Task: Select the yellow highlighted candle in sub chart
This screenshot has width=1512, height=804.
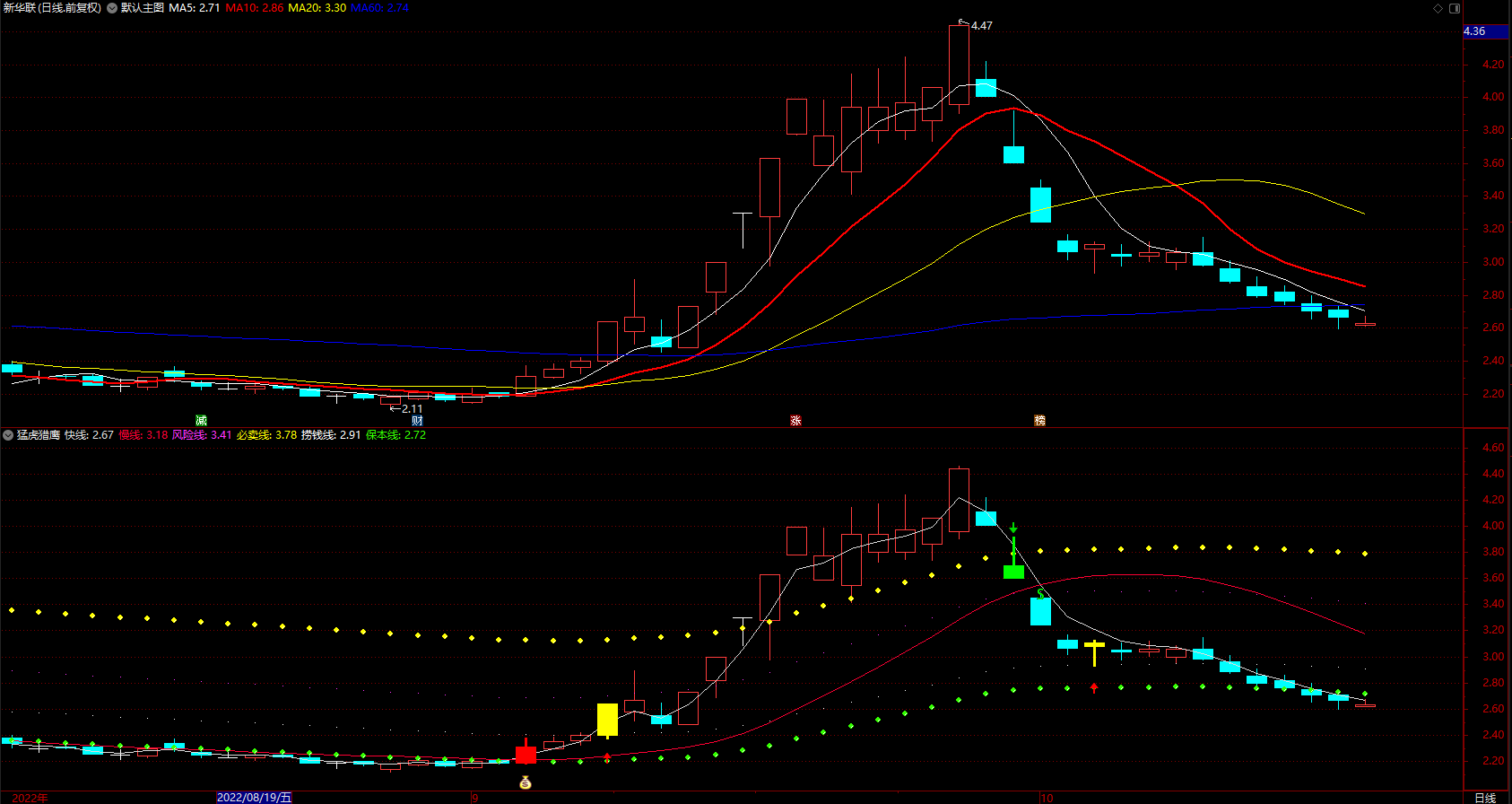Action: click(607, 720)
